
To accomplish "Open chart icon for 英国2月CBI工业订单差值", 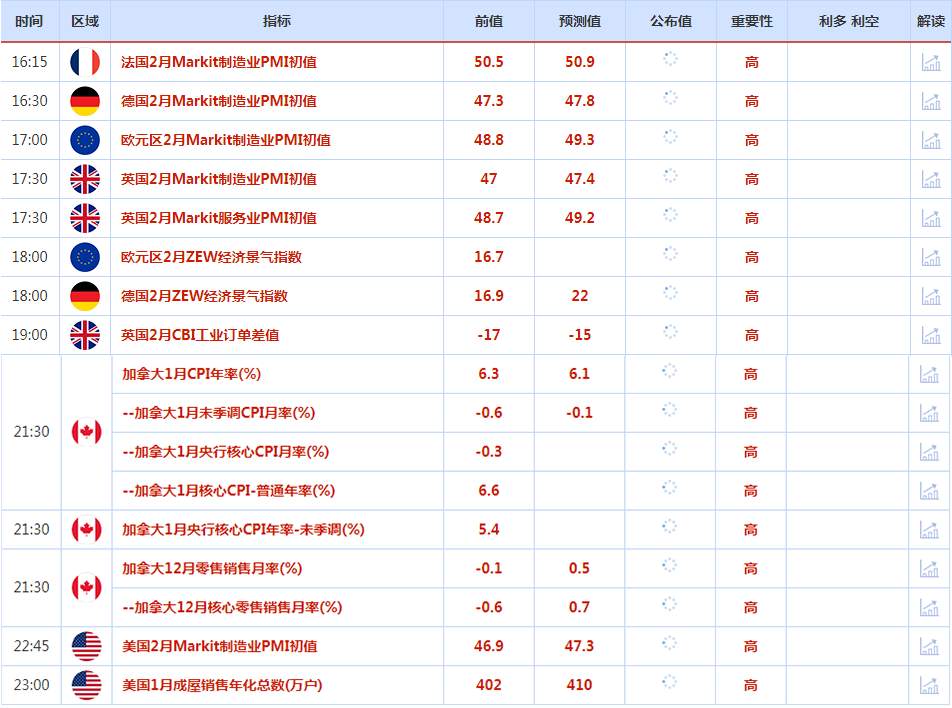I will coord(931,335).
